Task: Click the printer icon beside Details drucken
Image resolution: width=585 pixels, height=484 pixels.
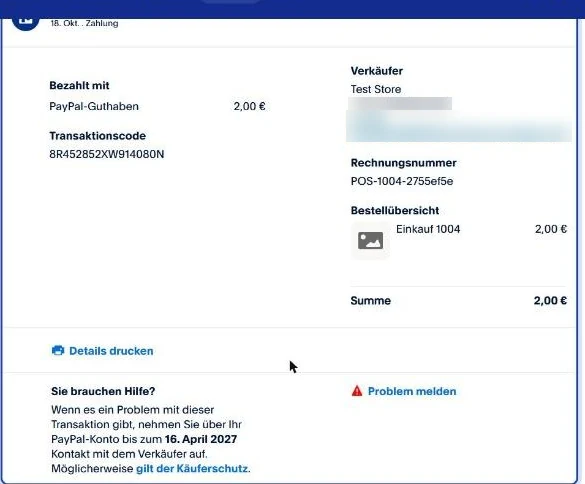Action: click(58, 350)
